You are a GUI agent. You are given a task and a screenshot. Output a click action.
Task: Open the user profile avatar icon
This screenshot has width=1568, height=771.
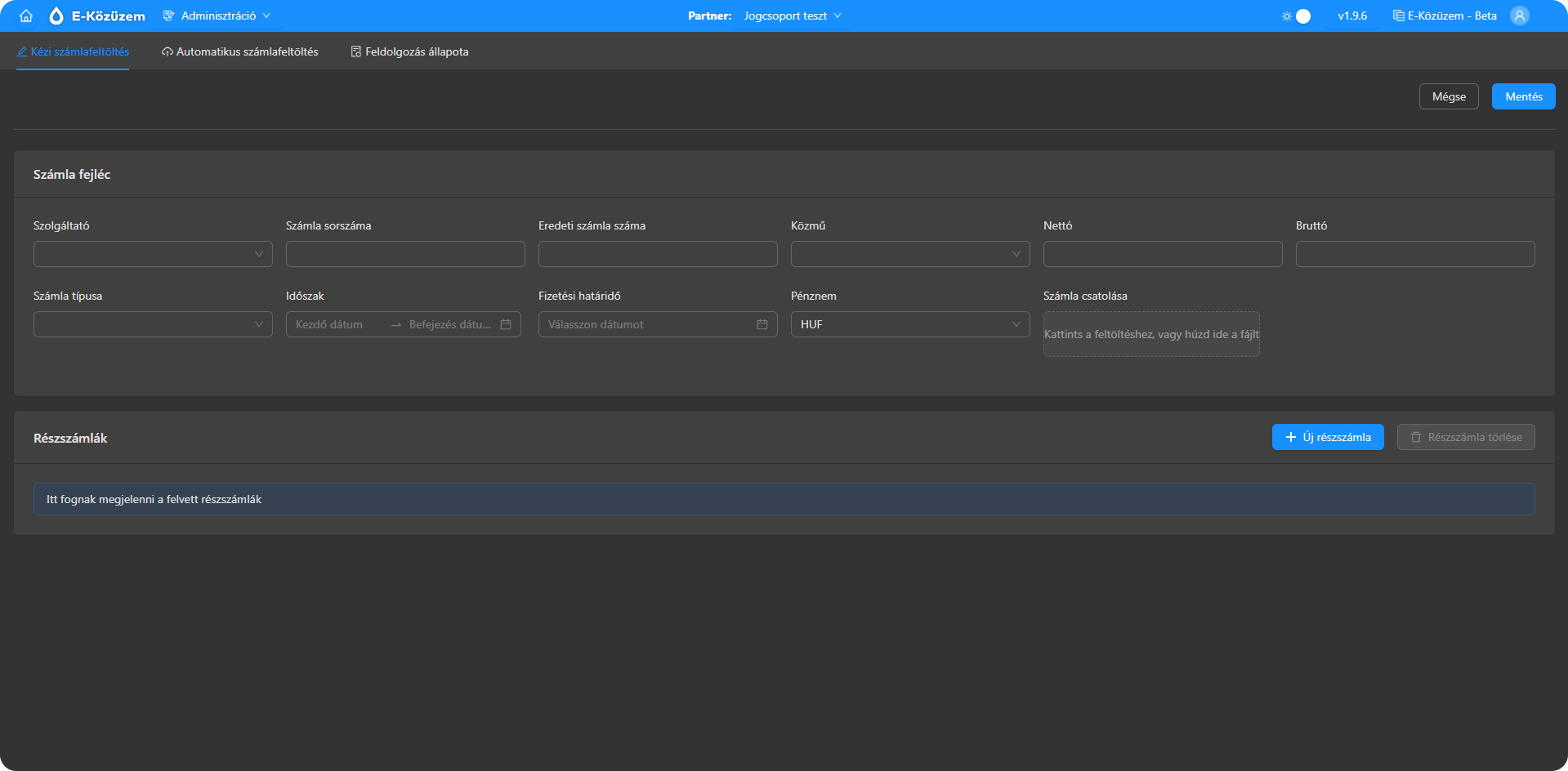1519,16
